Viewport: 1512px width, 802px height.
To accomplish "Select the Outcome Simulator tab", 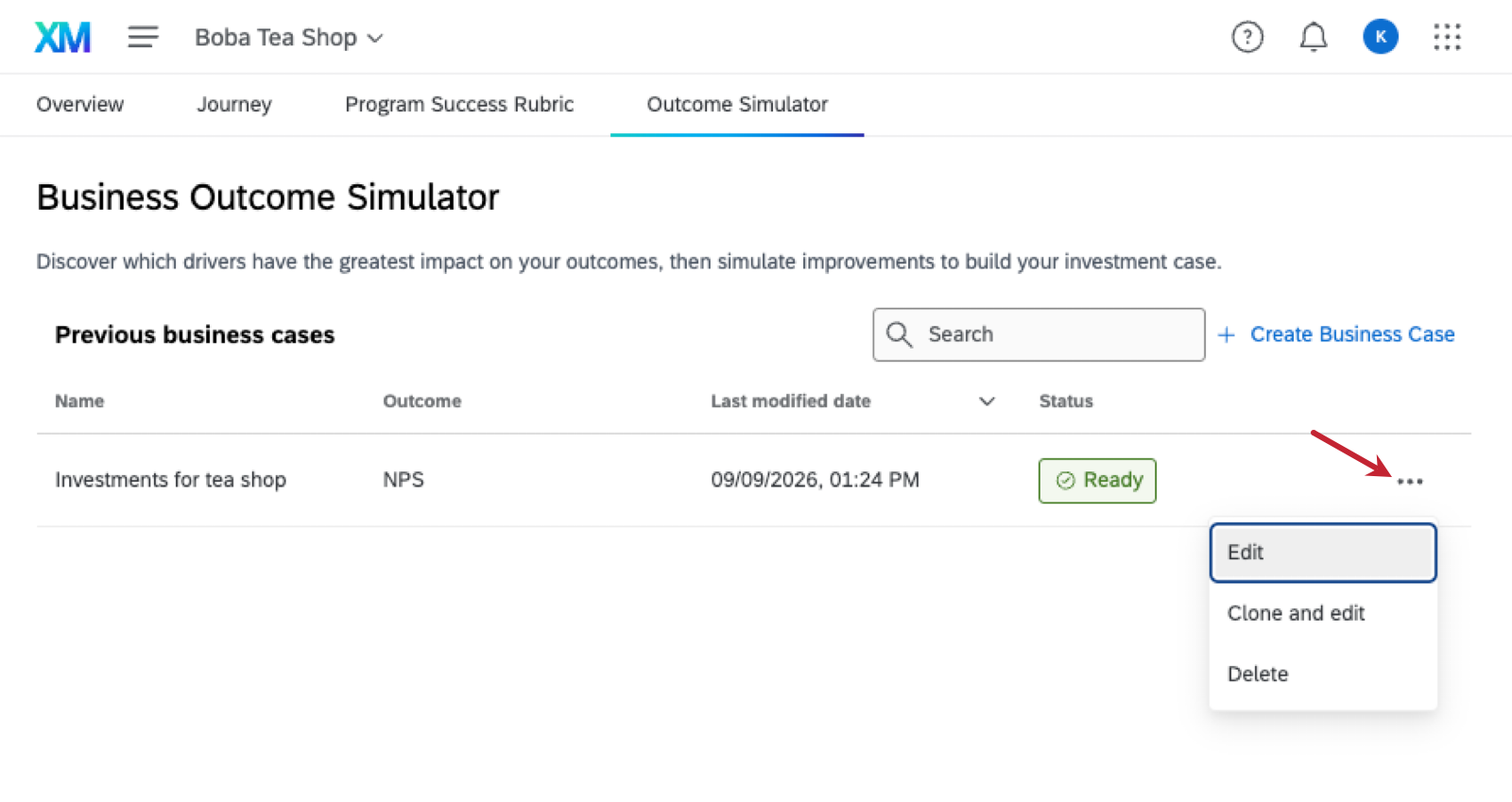I will (x=737, y=104).
